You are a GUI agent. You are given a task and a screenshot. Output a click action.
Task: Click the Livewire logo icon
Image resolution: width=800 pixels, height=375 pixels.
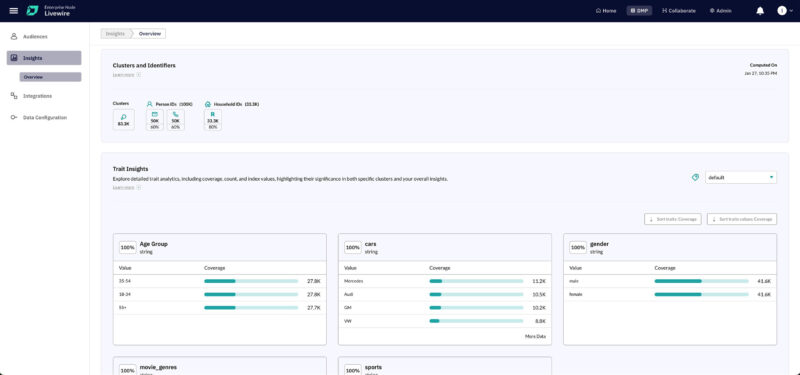[32, 11]
